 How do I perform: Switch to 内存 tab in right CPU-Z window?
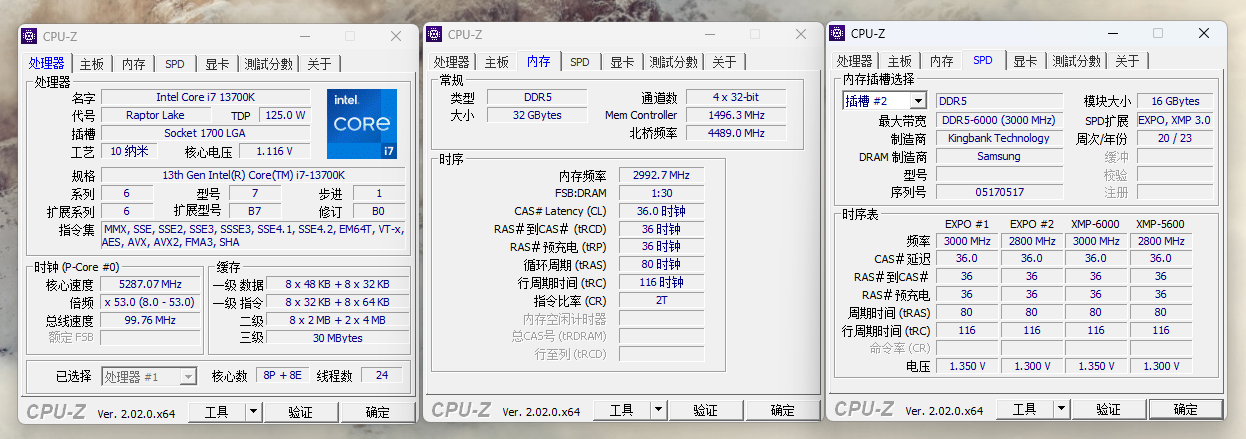point(942,61)
